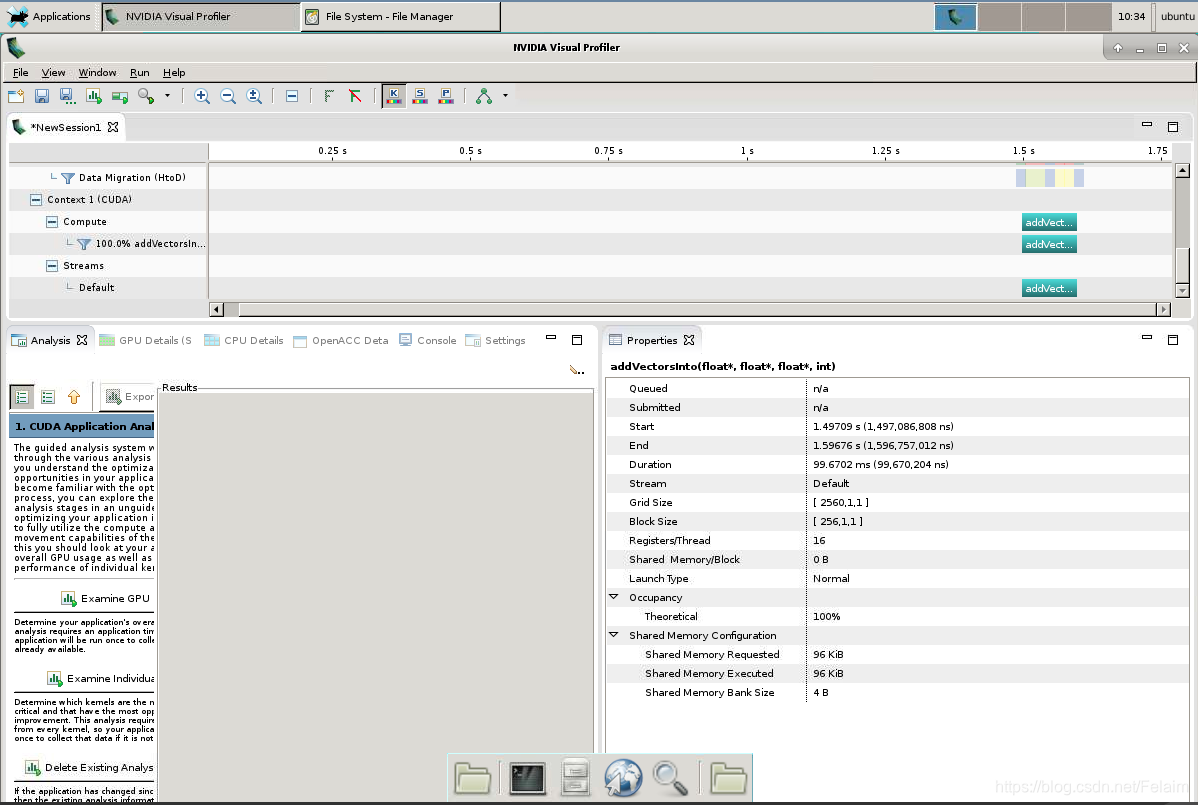The image size is (1198, 805).
Task: Click the Export button in Analysis panel
Action: coord(128,396)
